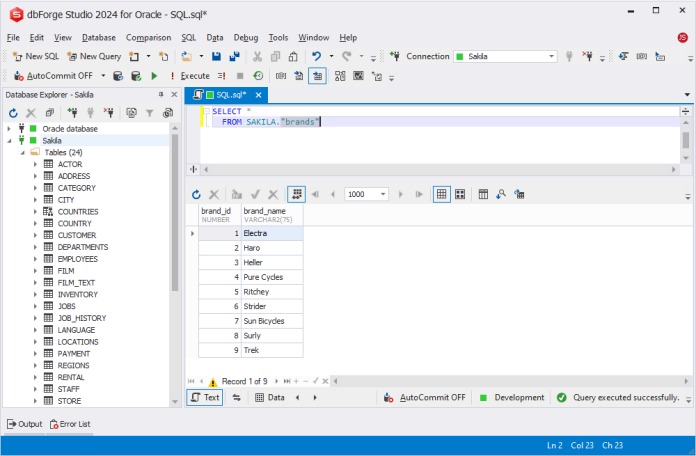Viewport: 696px width, 456px height.
Task: Expand the FILM table node
Action: (x=35, y=271)
